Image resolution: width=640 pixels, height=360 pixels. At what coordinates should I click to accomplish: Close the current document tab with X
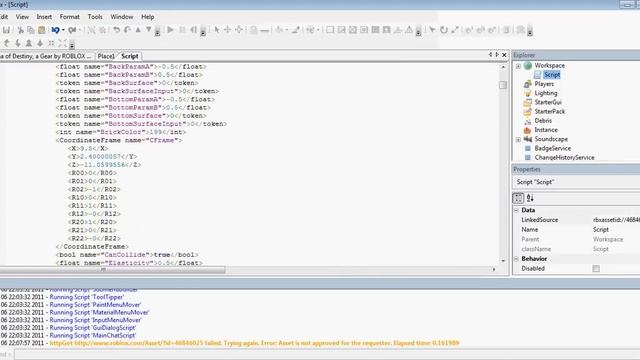click(504, 55)
